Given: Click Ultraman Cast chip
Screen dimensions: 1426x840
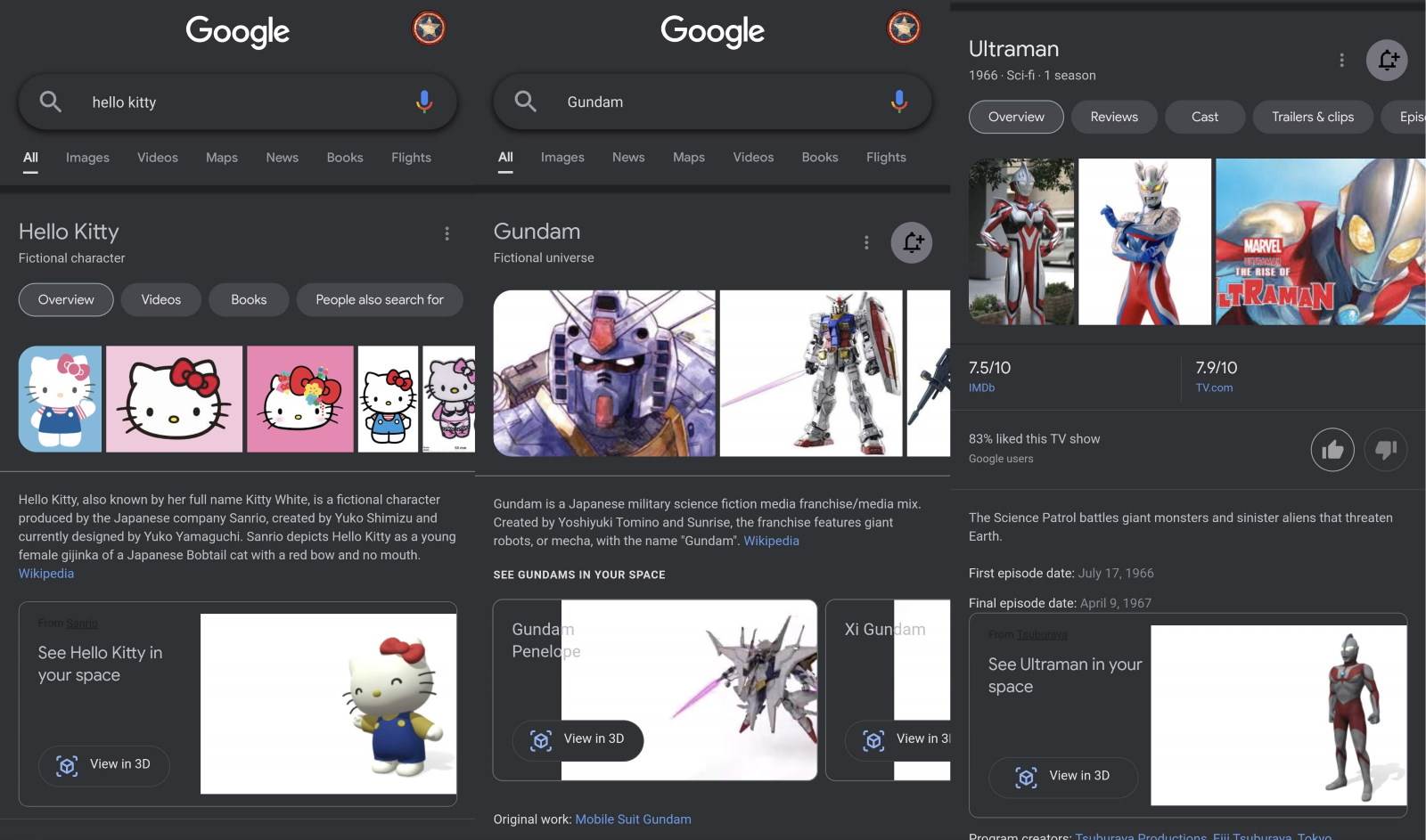Looking at the screenshot, I should click(x=1205, y=117).
